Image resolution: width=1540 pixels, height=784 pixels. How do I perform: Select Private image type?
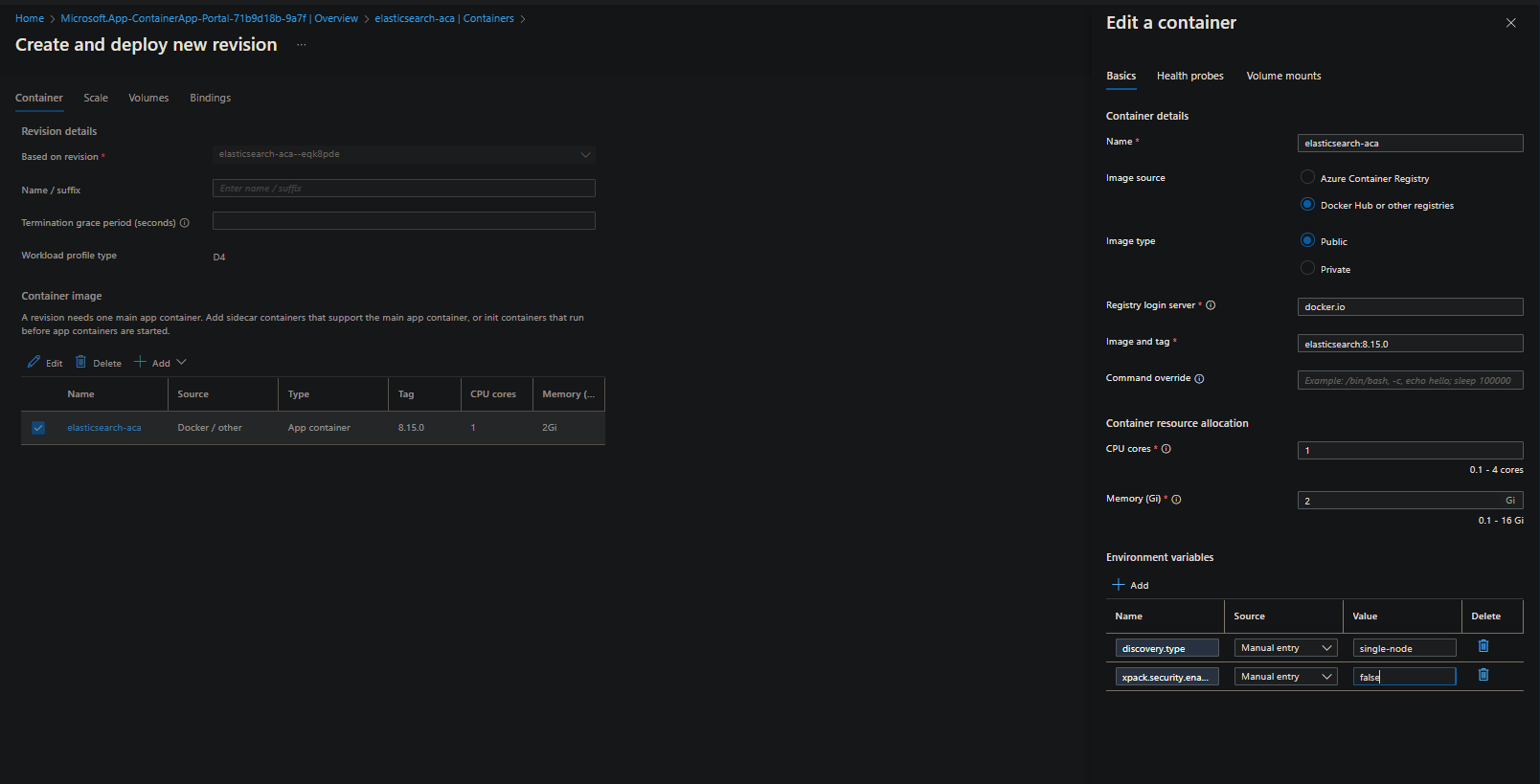coord(1307,268)
